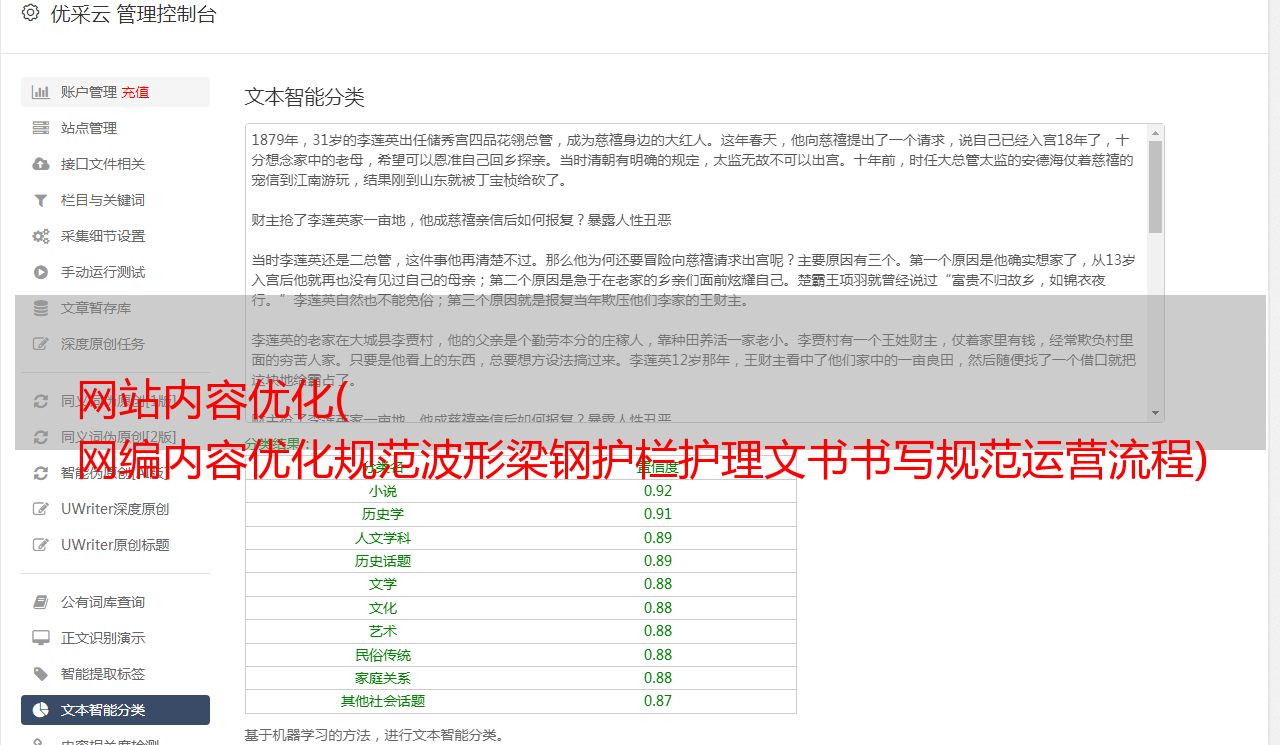Click the edit pencil icon for 深度原创任务
The height and width of the screenshot is (745, 1280).
click(x=40, y=344)
